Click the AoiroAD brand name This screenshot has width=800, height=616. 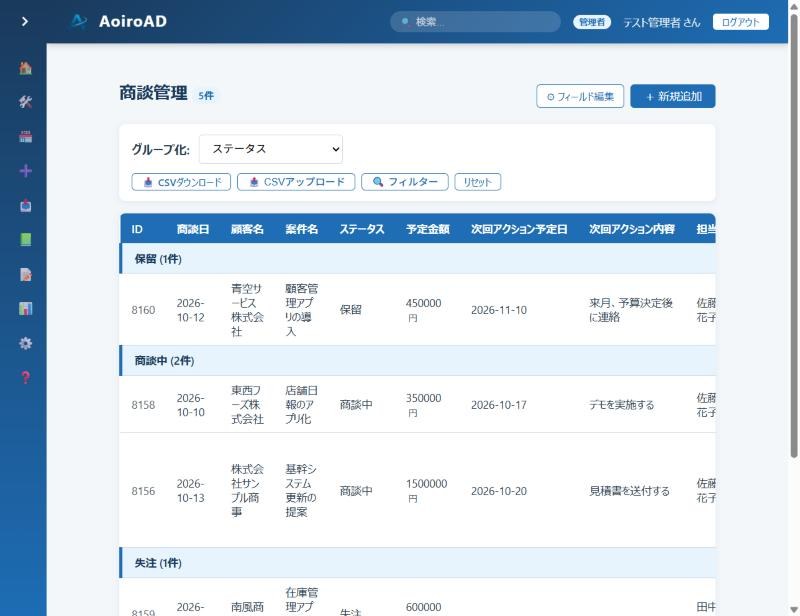pyautogui.click(x=133, y=21)
